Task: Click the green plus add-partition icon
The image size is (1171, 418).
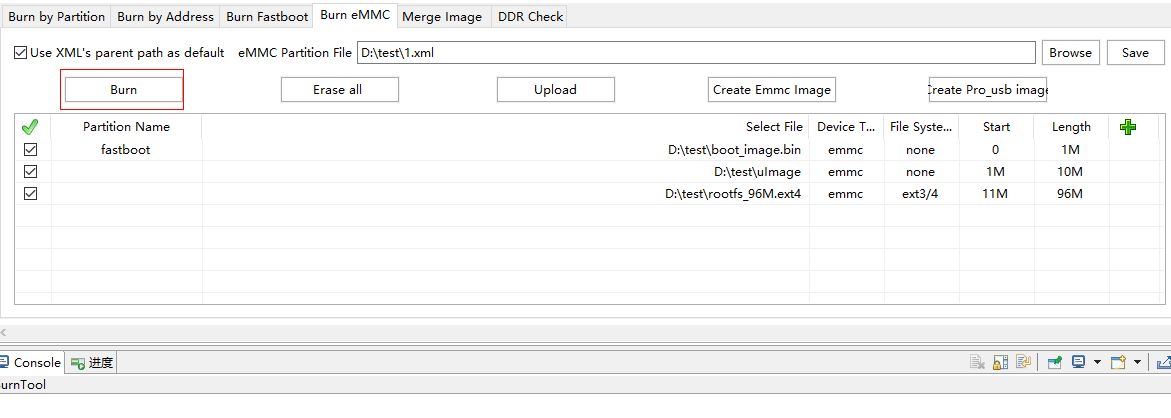Action: pos(1128,127)
